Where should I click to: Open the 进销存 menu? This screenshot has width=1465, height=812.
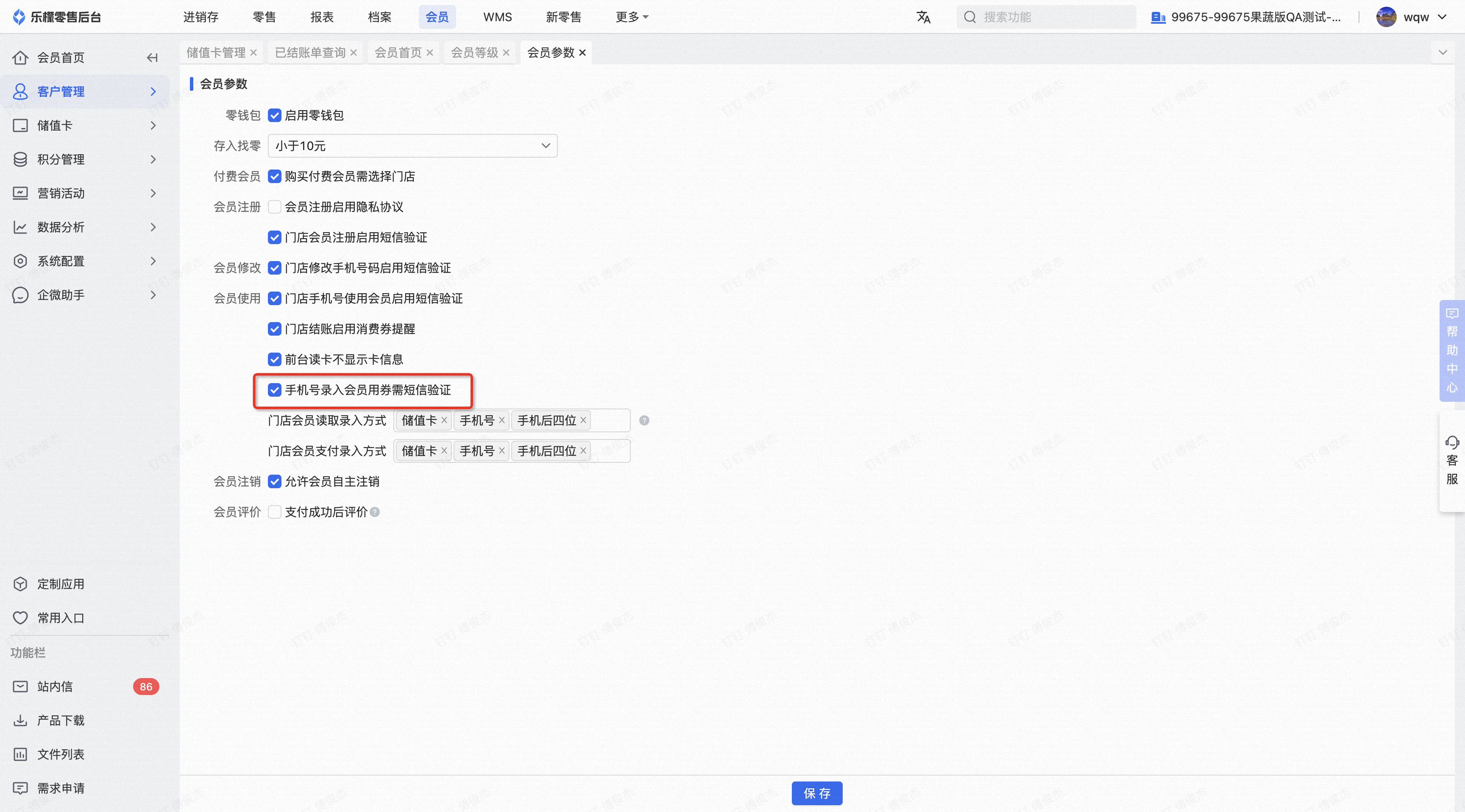point(201,17)
